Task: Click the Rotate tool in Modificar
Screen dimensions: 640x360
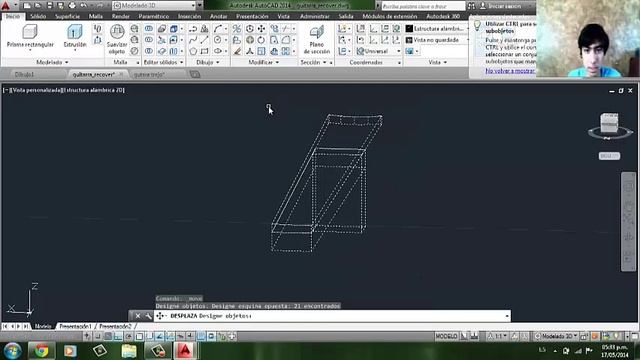Action: 261,40
